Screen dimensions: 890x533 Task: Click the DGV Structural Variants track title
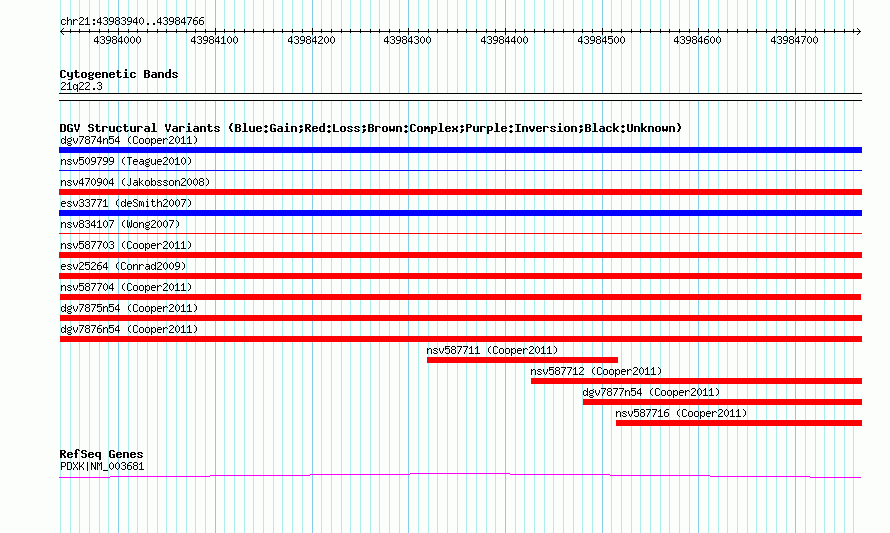(x=371, y=128)
